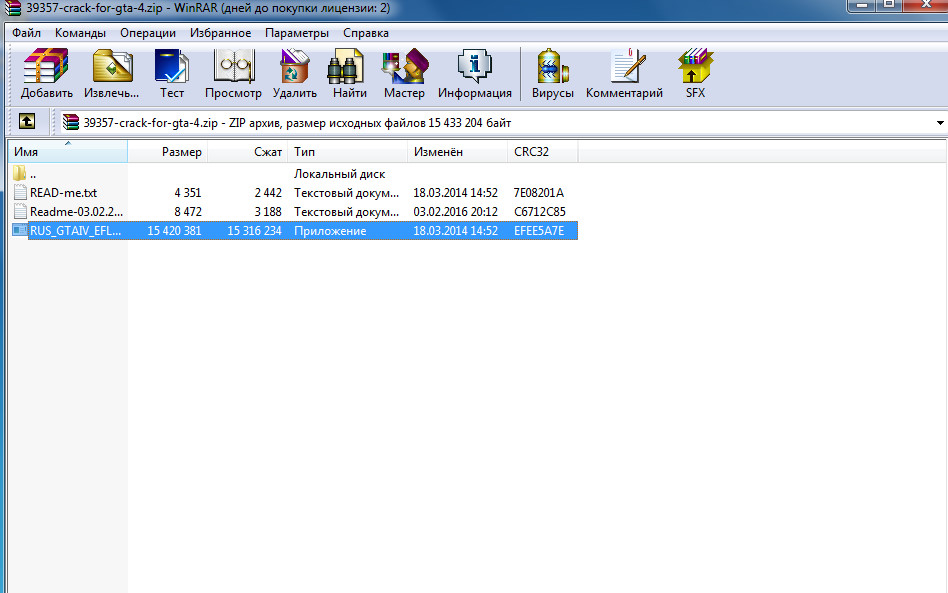Click the Локальный диск type cell
The width and height of the screenshot is (948, 593).
[x=339, y=174]
